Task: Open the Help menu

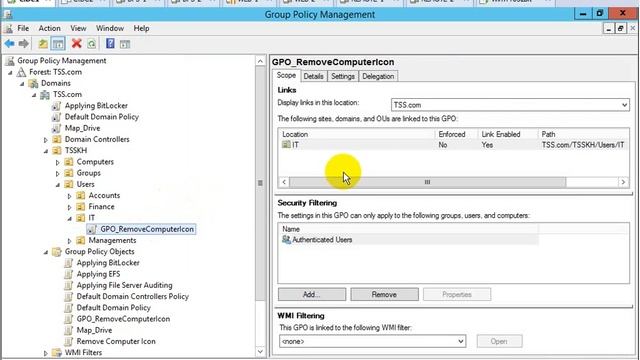Action: (141, 28)
